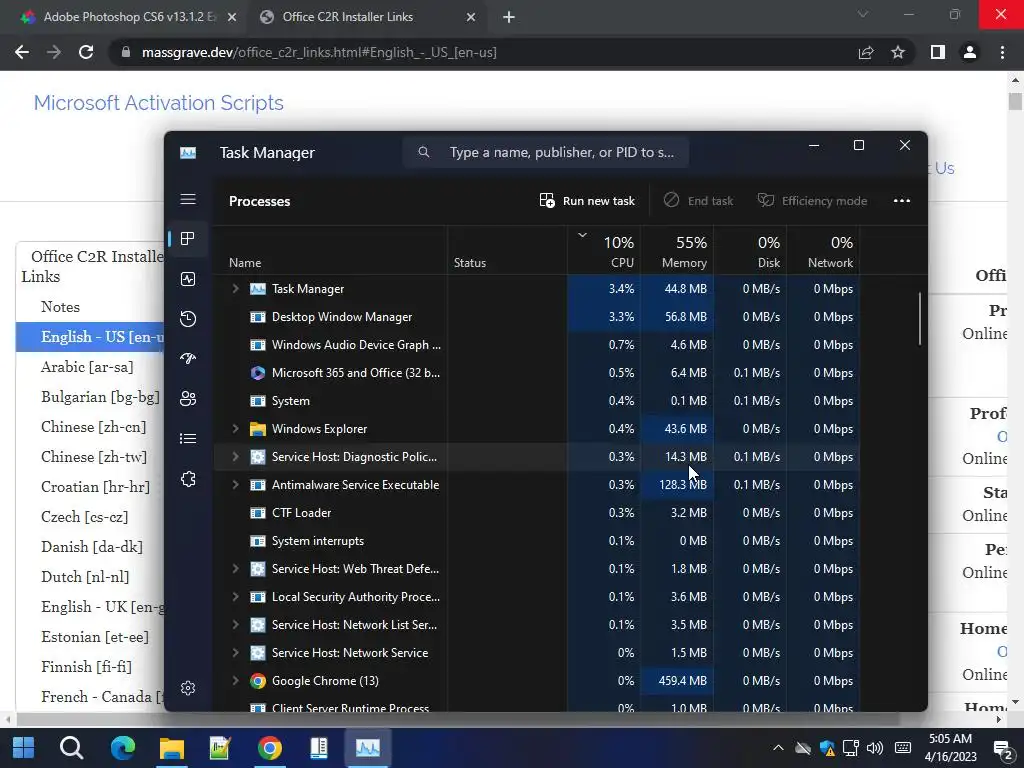Image resolution: width=1024 pixels, height=768 pixels.
Task: Reload the Chrome page
Action: click(x=86, y=52)
